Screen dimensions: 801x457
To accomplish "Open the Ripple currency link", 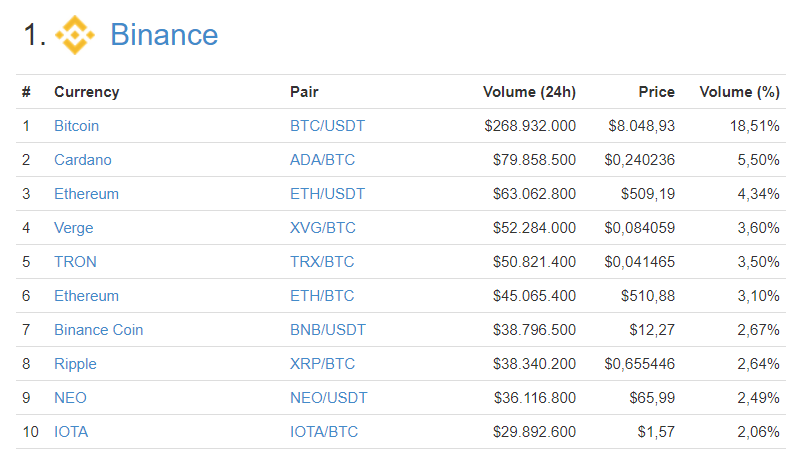I will pos(75,364).
